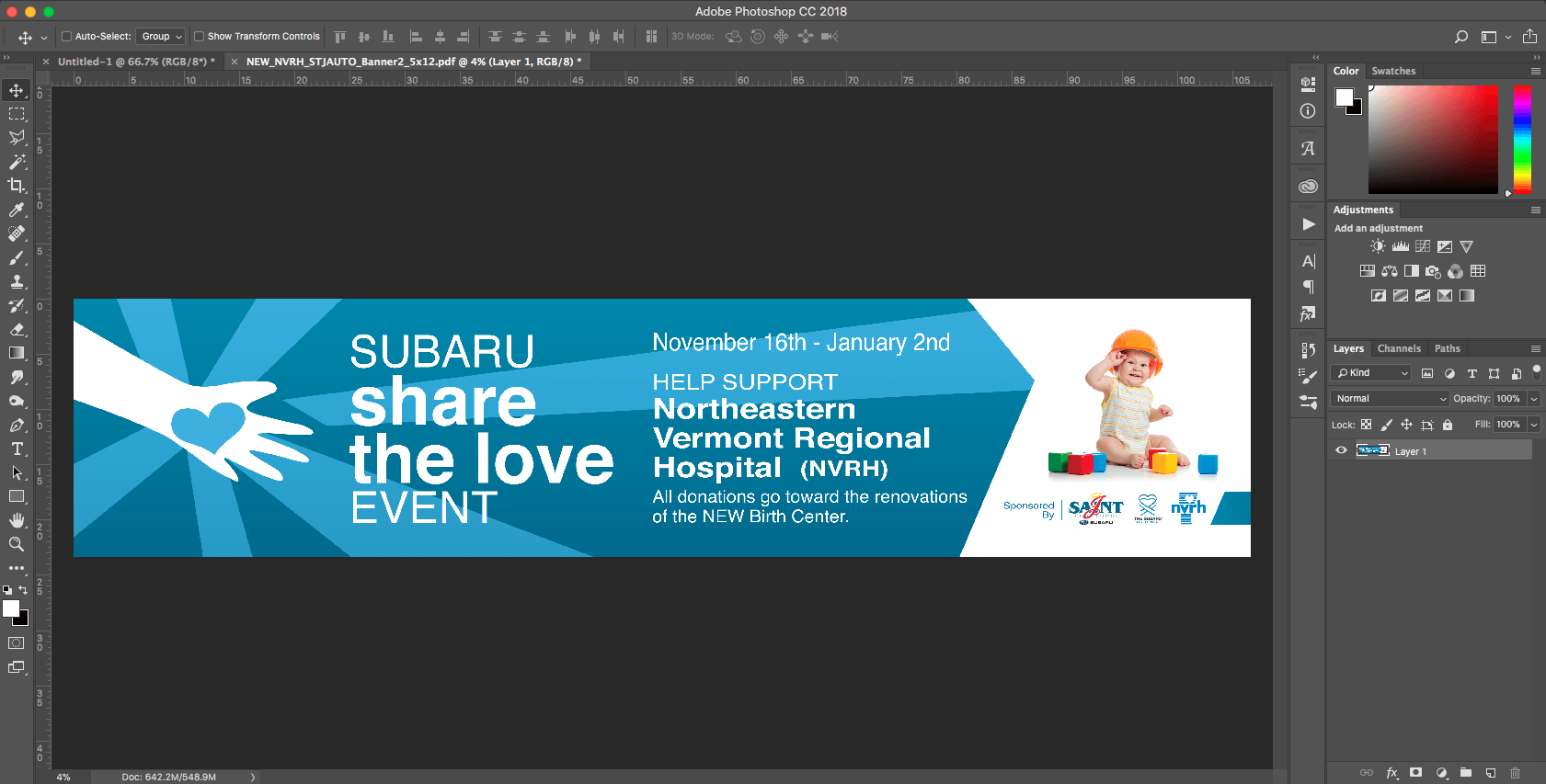Click the layer Opacity value field

point(1508,399)
